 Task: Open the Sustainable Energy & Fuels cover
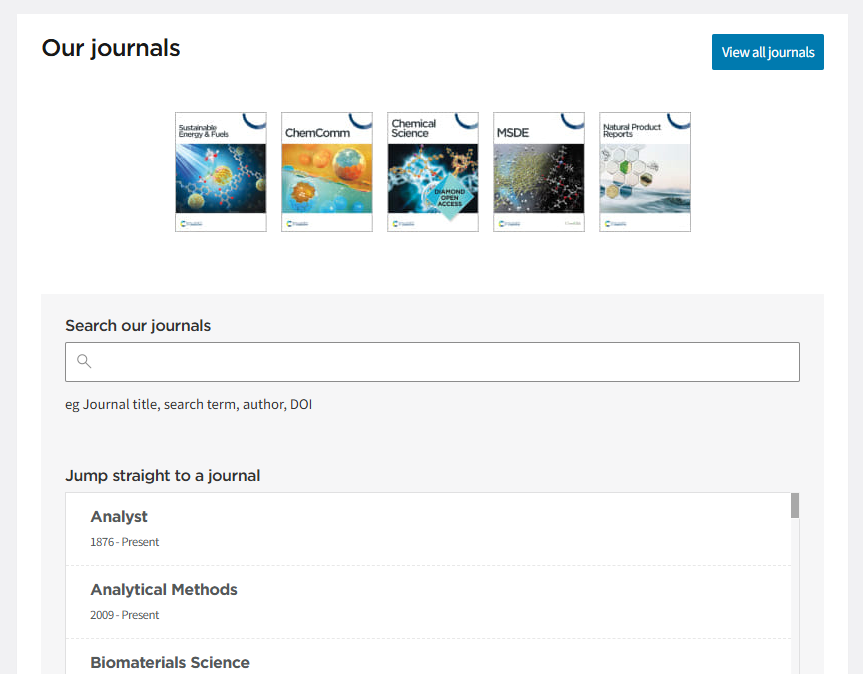coord(221,172)
